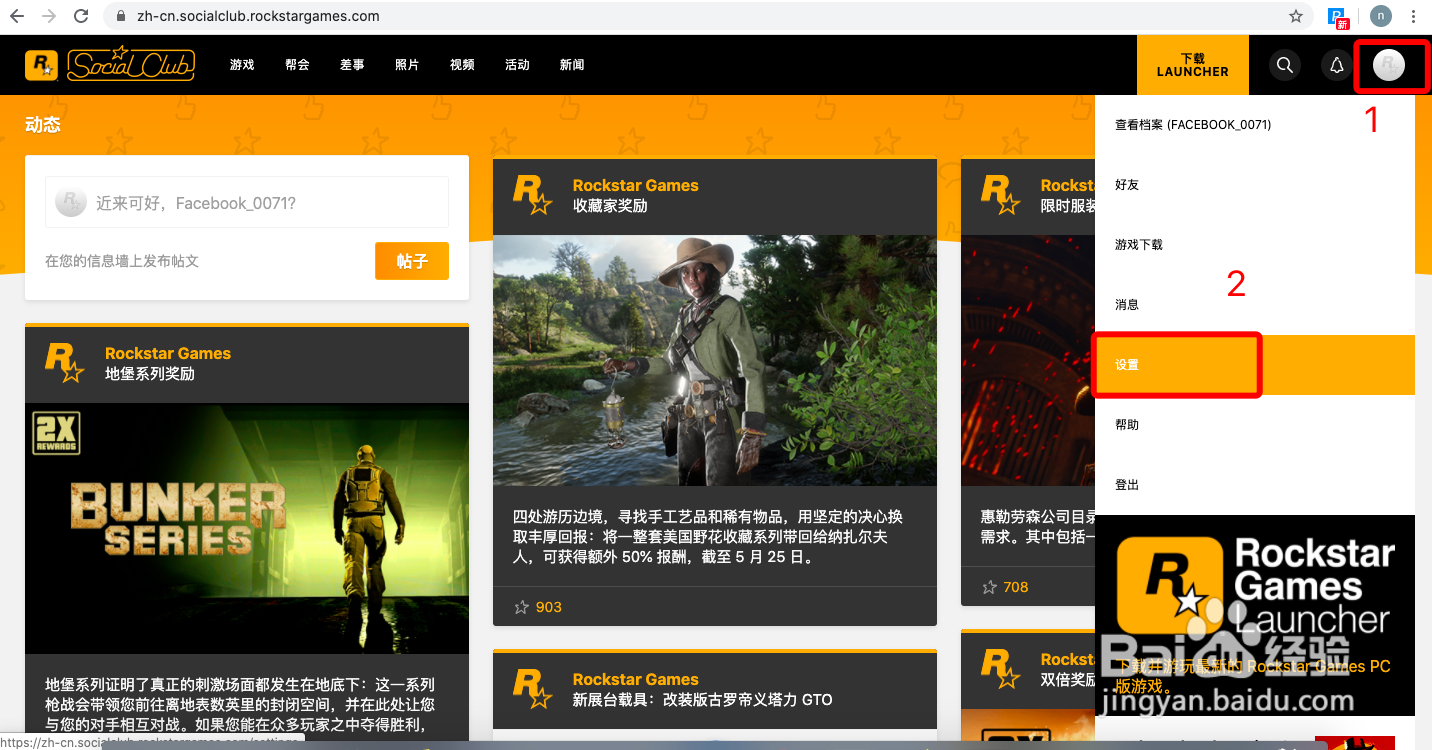Open the Rockstar Games Launcher promo banner
This screenshot has width=1432, height=750.
click(x=1255, y=615)
